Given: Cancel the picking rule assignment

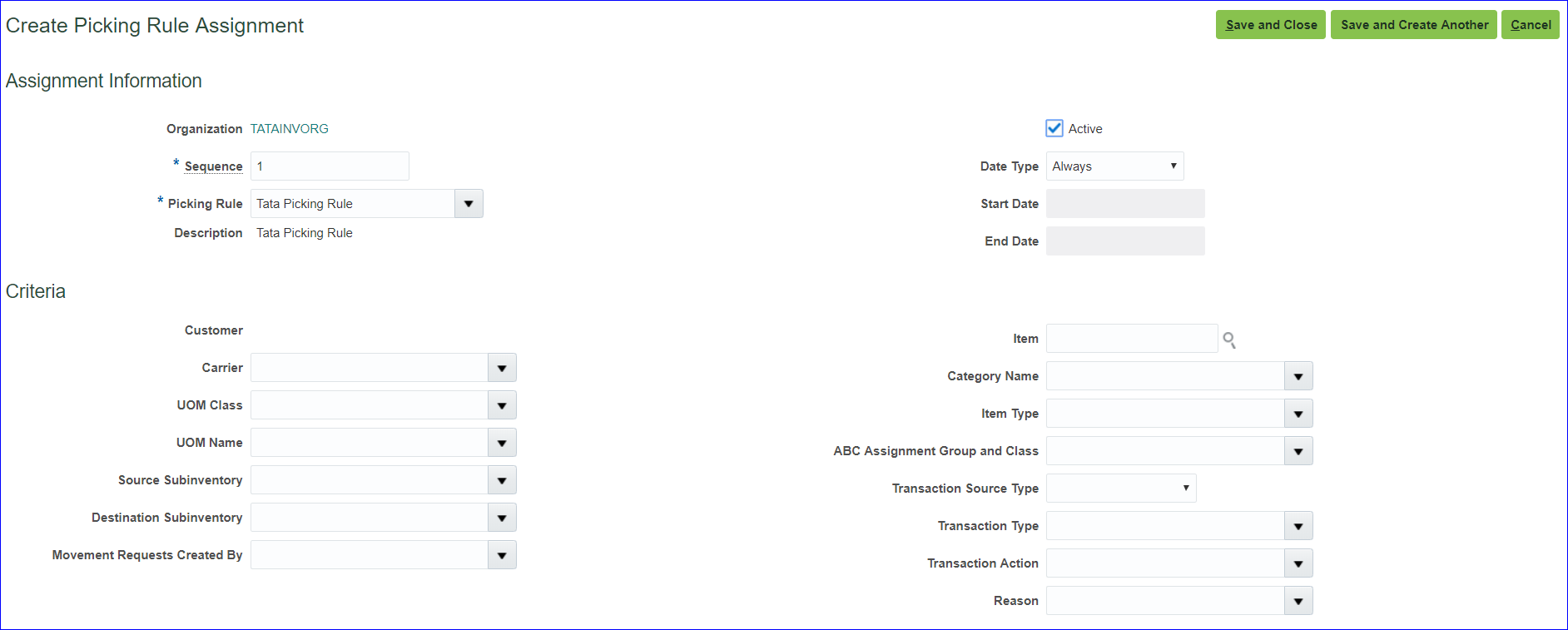Looking at the screenshot, I should (1530, 25).
